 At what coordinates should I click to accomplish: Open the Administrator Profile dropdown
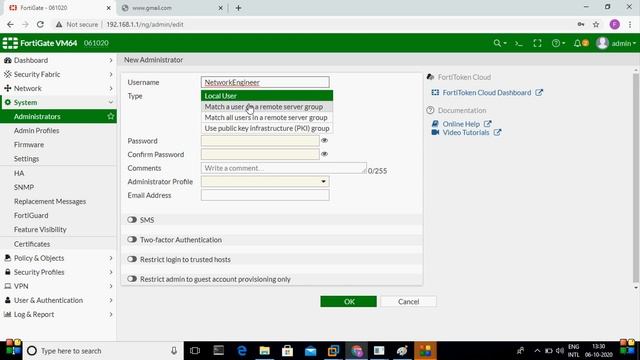coord(265,182)
